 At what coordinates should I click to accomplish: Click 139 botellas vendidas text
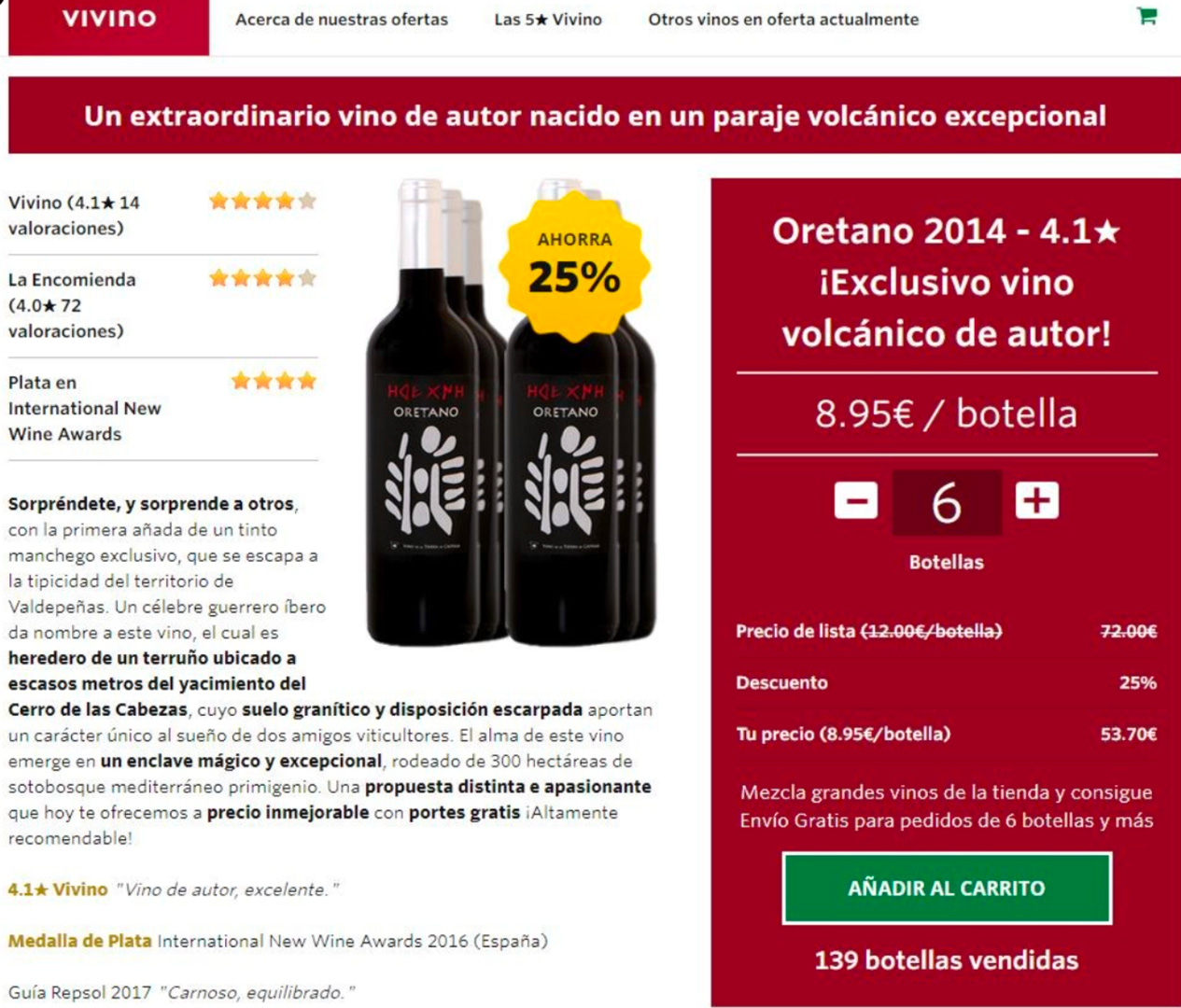click(x=947, y=960)
